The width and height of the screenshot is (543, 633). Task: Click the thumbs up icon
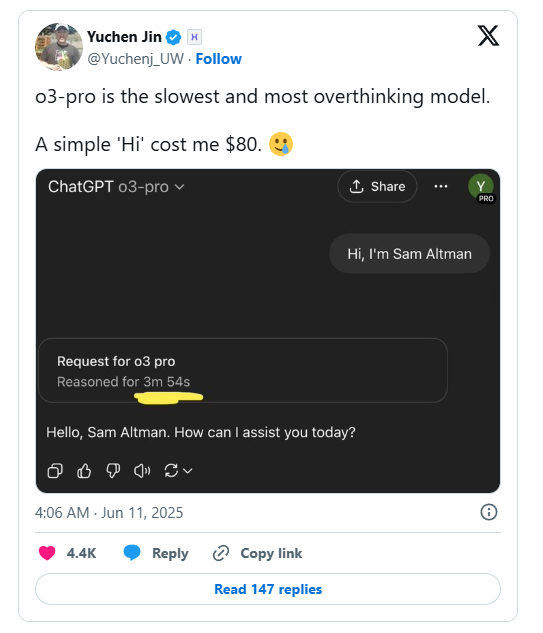tap(84, 471)
